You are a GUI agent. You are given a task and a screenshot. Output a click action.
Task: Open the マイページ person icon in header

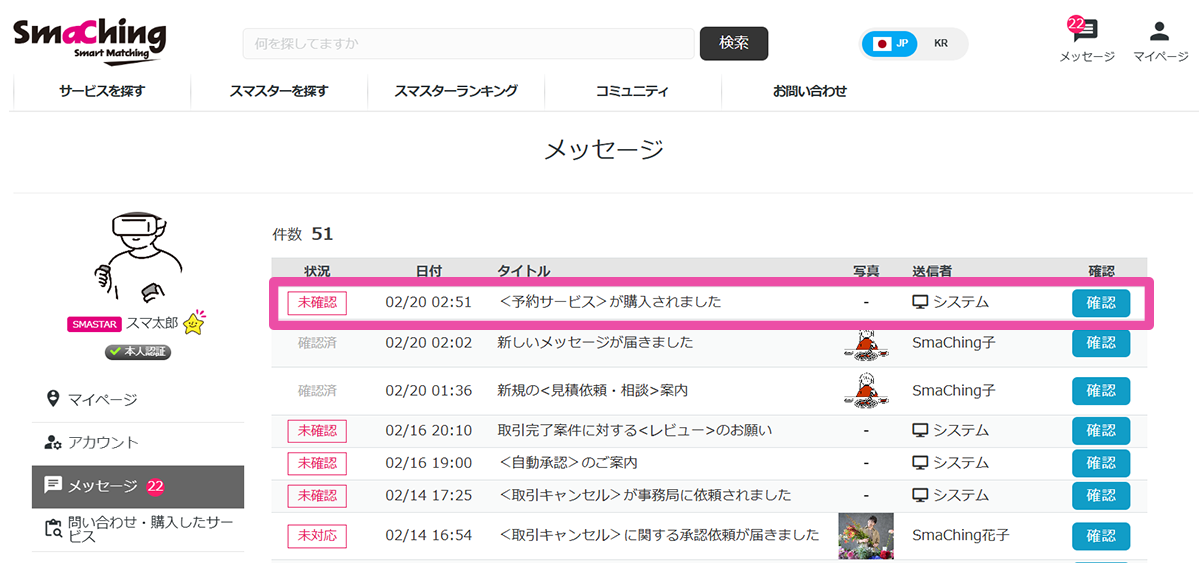1160,32
